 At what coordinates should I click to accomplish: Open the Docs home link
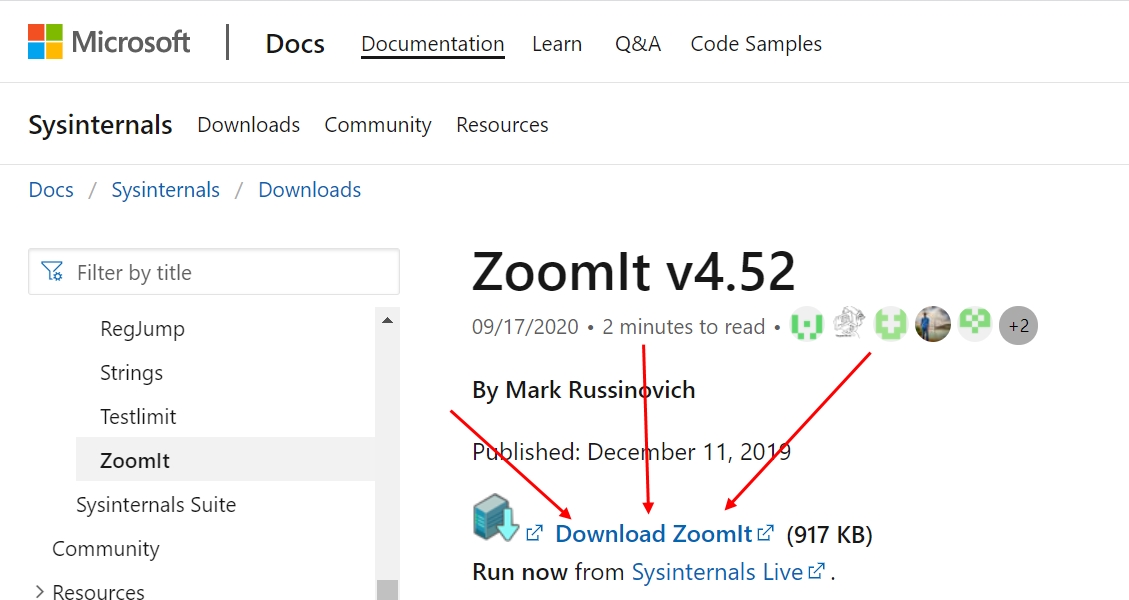(294, 43)
